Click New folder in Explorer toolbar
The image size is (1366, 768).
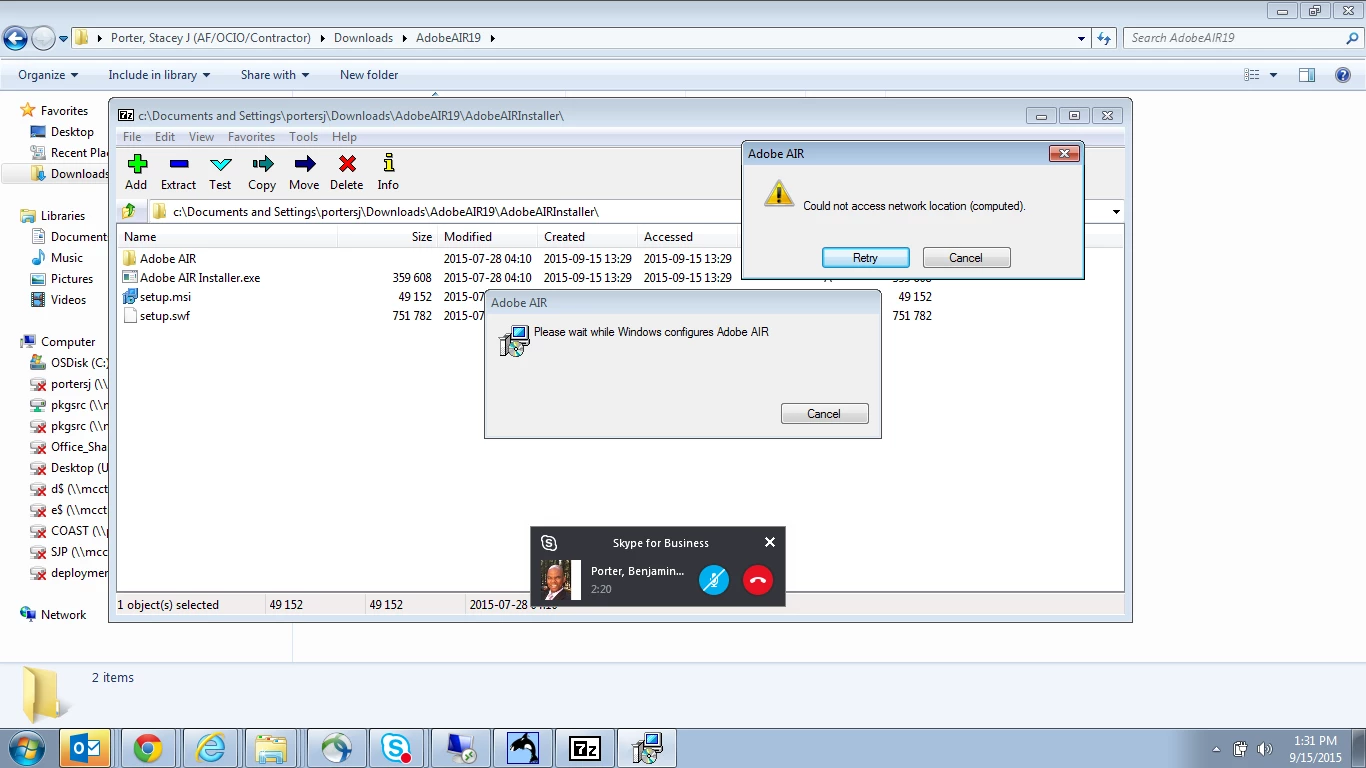pos(369,75)
